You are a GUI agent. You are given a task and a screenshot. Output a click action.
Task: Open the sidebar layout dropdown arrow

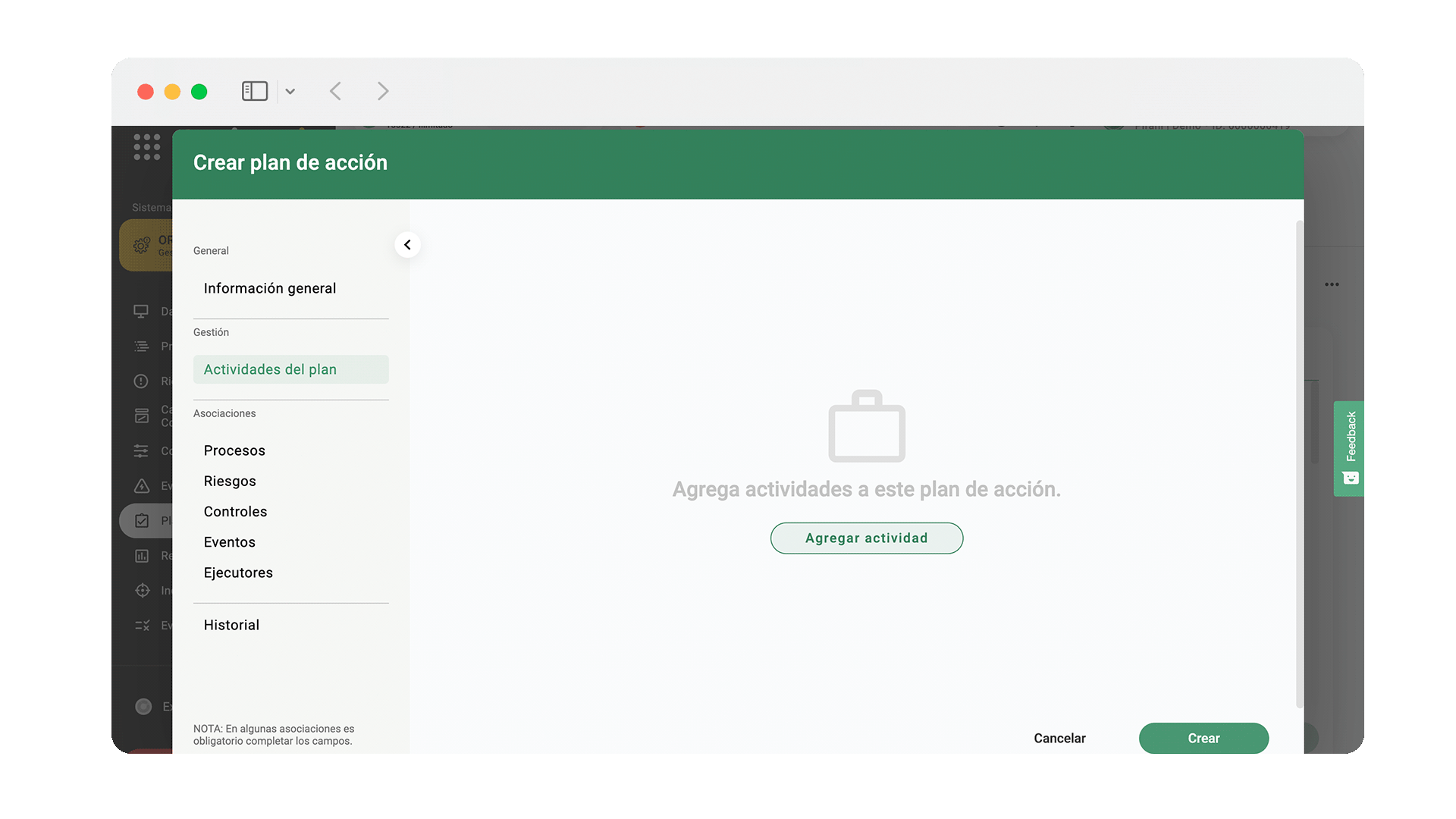point(290,92)
